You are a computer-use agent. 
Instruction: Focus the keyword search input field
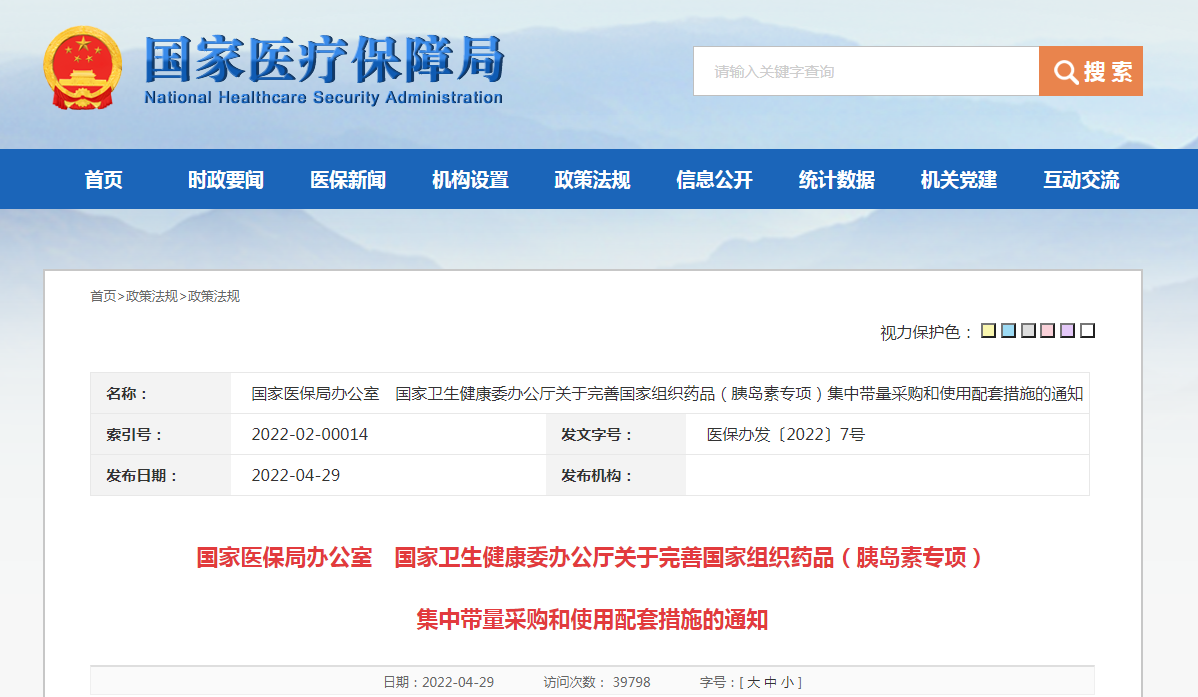(x=866, y=71)
